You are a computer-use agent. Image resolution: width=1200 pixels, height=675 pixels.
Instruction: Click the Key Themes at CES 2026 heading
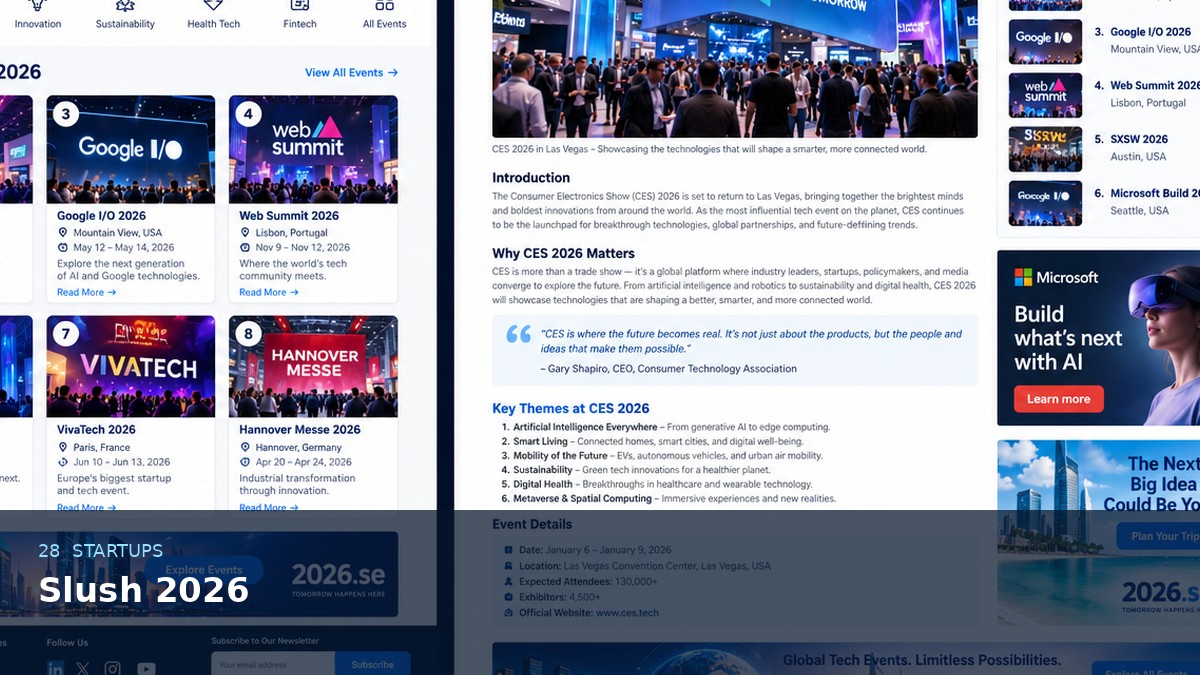(571, 408)
